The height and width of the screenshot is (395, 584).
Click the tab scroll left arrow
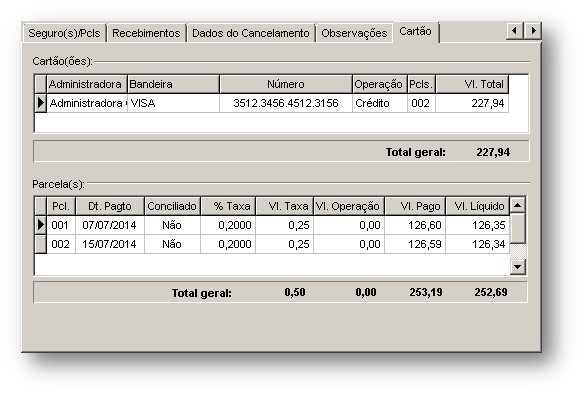(515, 31)
